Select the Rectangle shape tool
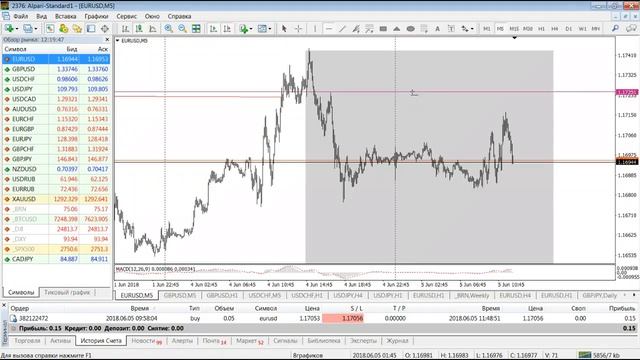This screenshot has width=640, height=360. tap(383, 29)
